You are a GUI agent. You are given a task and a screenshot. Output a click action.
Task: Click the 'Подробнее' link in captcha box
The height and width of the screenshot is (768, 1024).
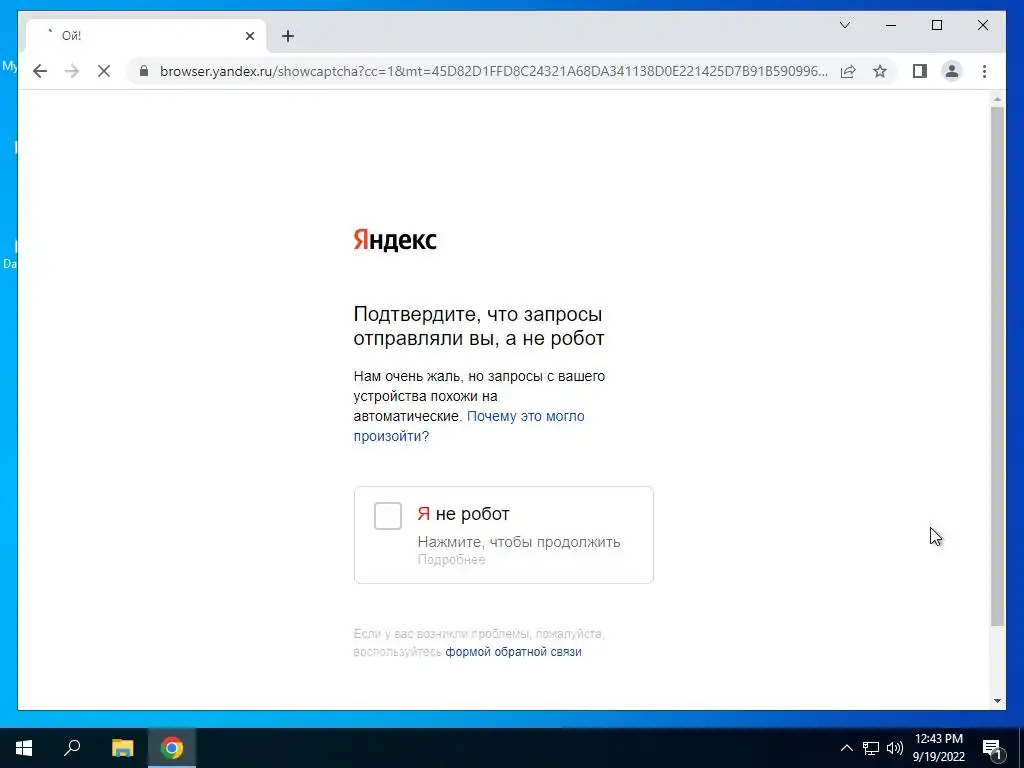(x=451, y=560)
